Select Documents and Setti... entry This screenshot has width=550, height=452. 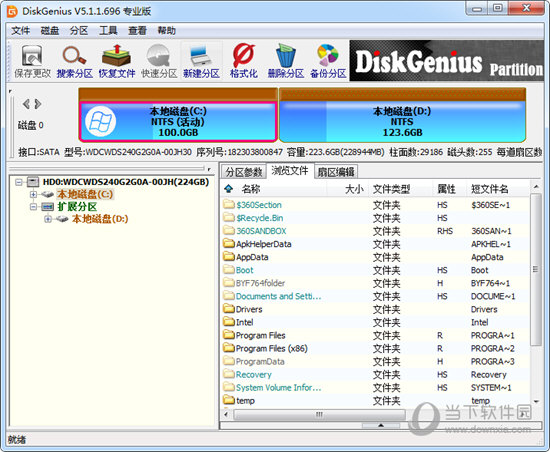[278, 296]
